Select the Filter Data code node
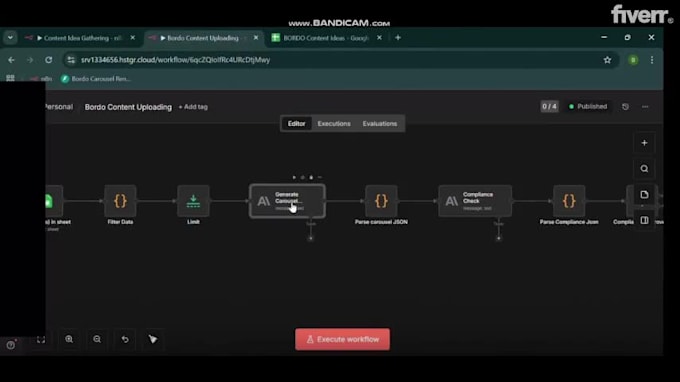Image resolution: width=680 pixels, height=382 pixels. (120, 201)
